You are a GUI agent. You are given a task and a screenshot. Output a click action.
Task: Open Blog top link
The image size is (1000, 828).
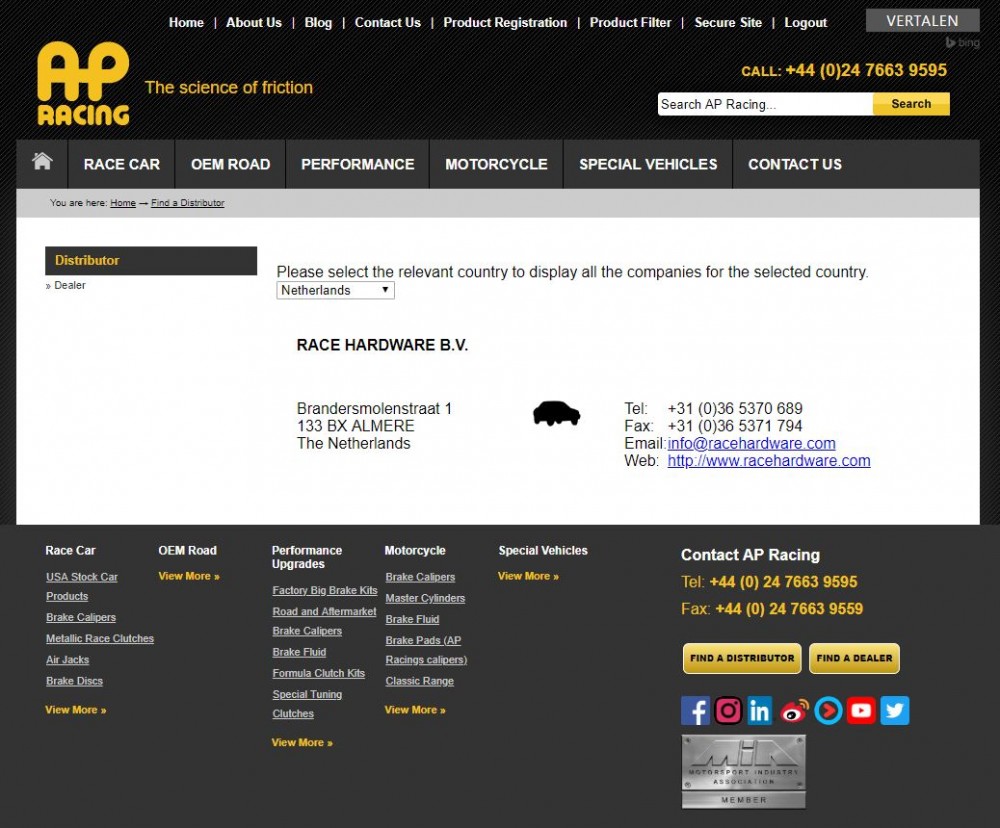(318, 22)
